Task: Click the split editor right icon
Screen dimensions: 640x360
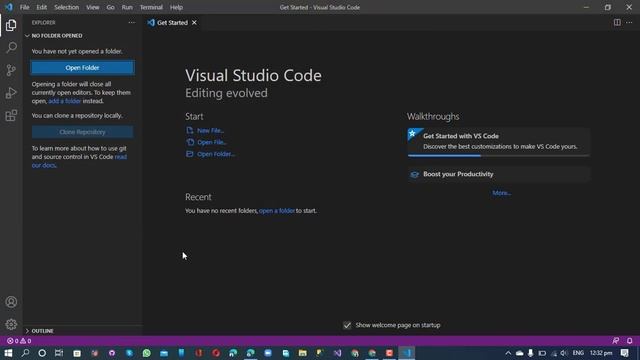Action: click(617, 23)
